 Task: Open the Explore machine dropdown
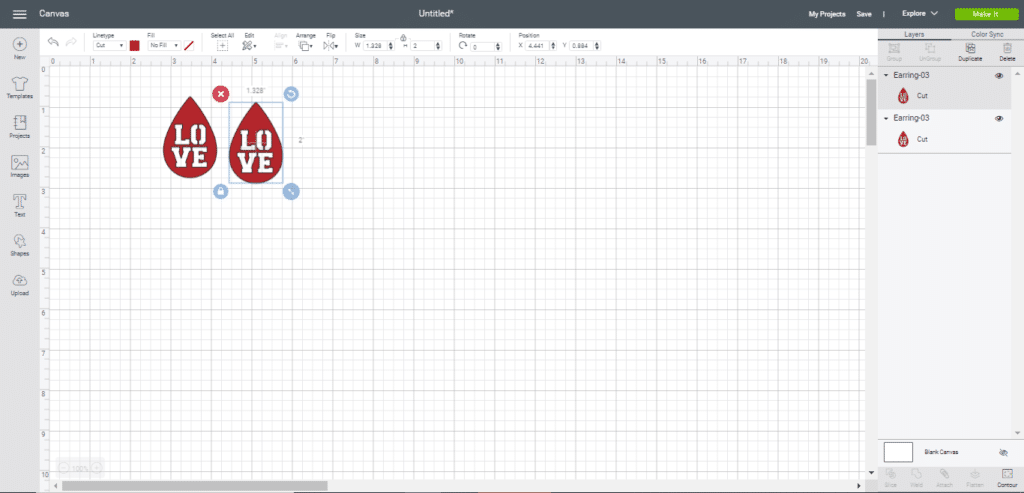point(919,14)
